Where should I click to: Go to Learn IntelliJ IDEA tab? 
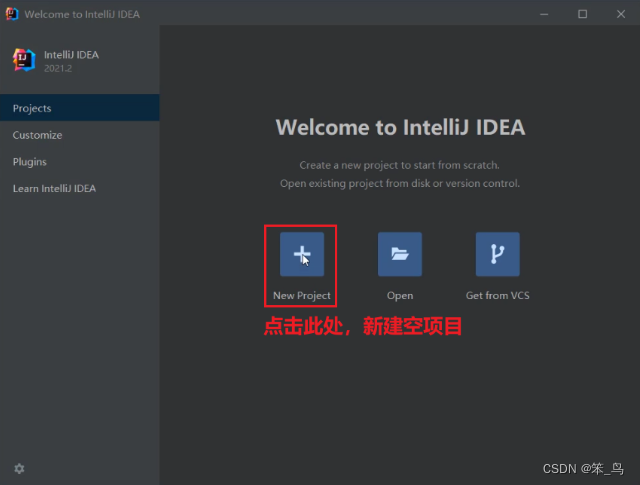click(x=80, y=189)
